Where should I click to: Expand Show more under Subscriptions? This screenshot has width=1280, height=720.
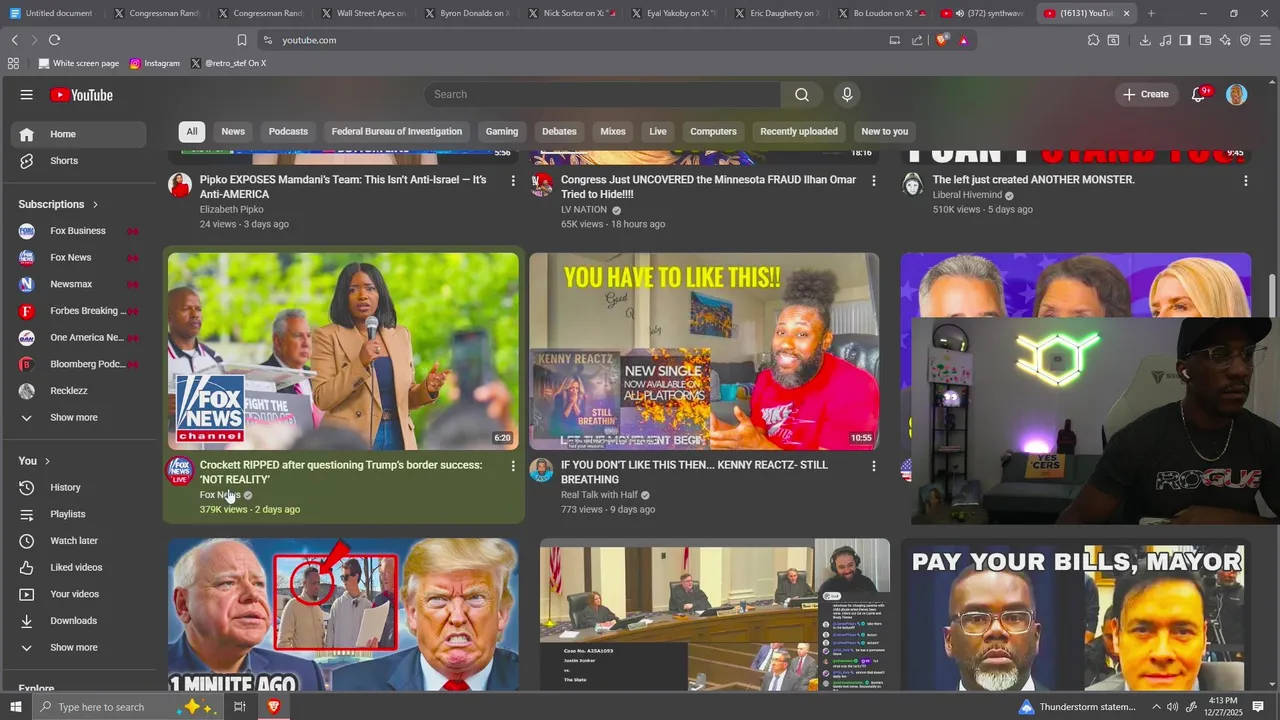point(79,417)
